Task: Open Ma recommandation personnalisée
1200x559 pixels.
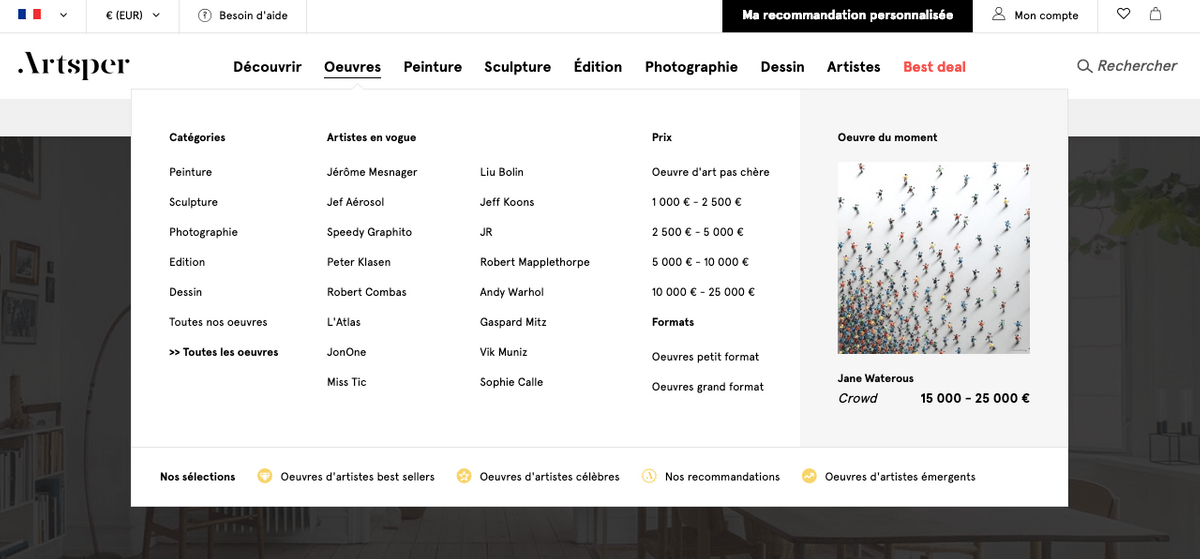Action: coord(848,16)
